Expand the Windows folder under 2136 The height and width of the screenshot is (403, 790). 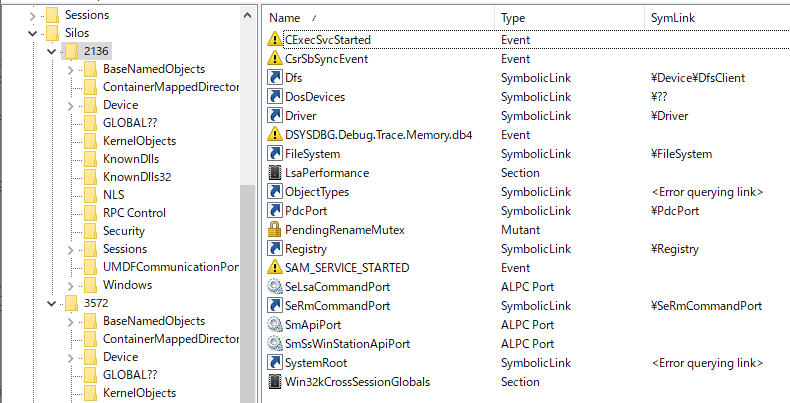click(69, 285)
